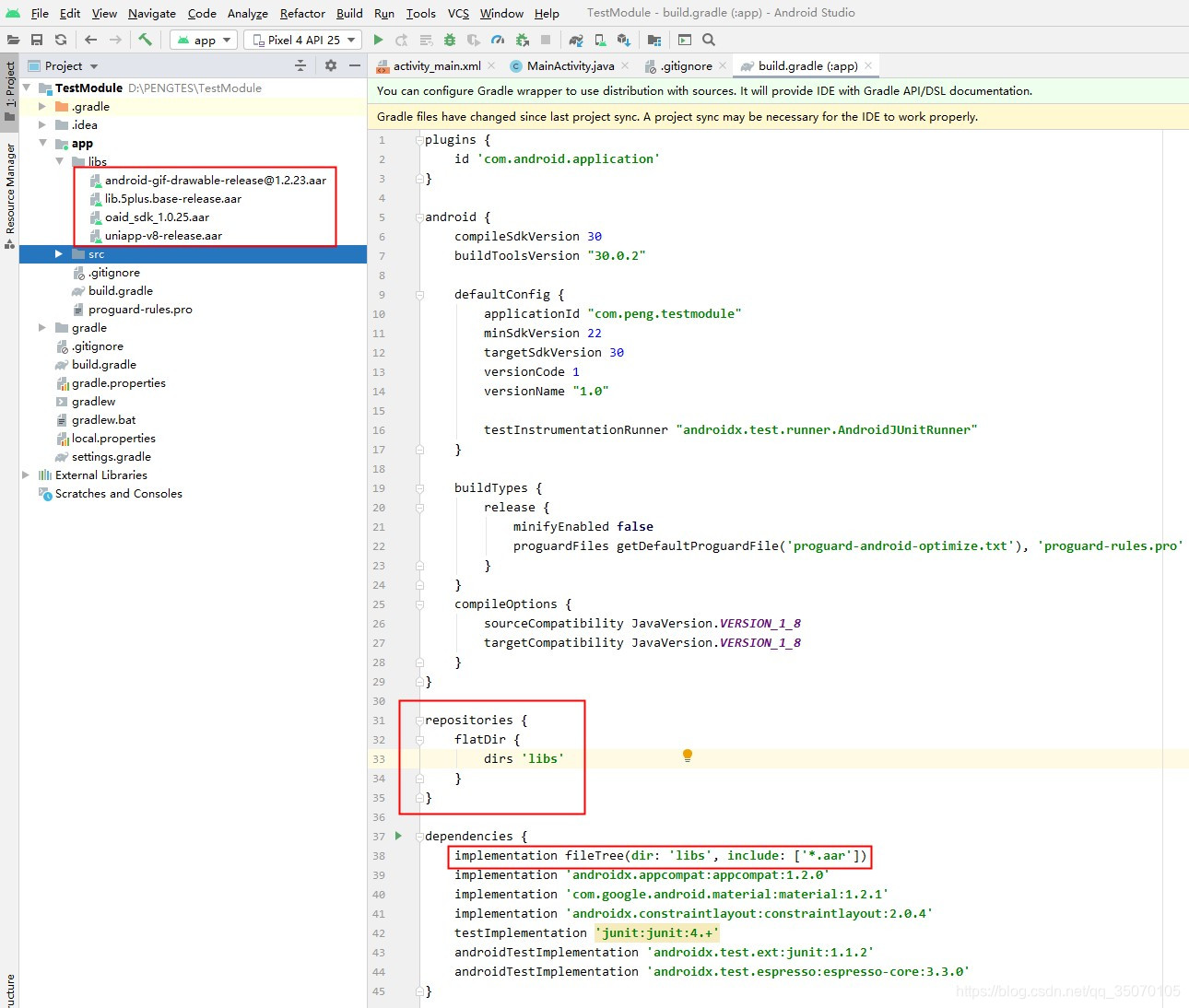1189x1008 pixels.
Task: Open the Pixel 4 API 25 device dropdown
Action: (302, 40)
